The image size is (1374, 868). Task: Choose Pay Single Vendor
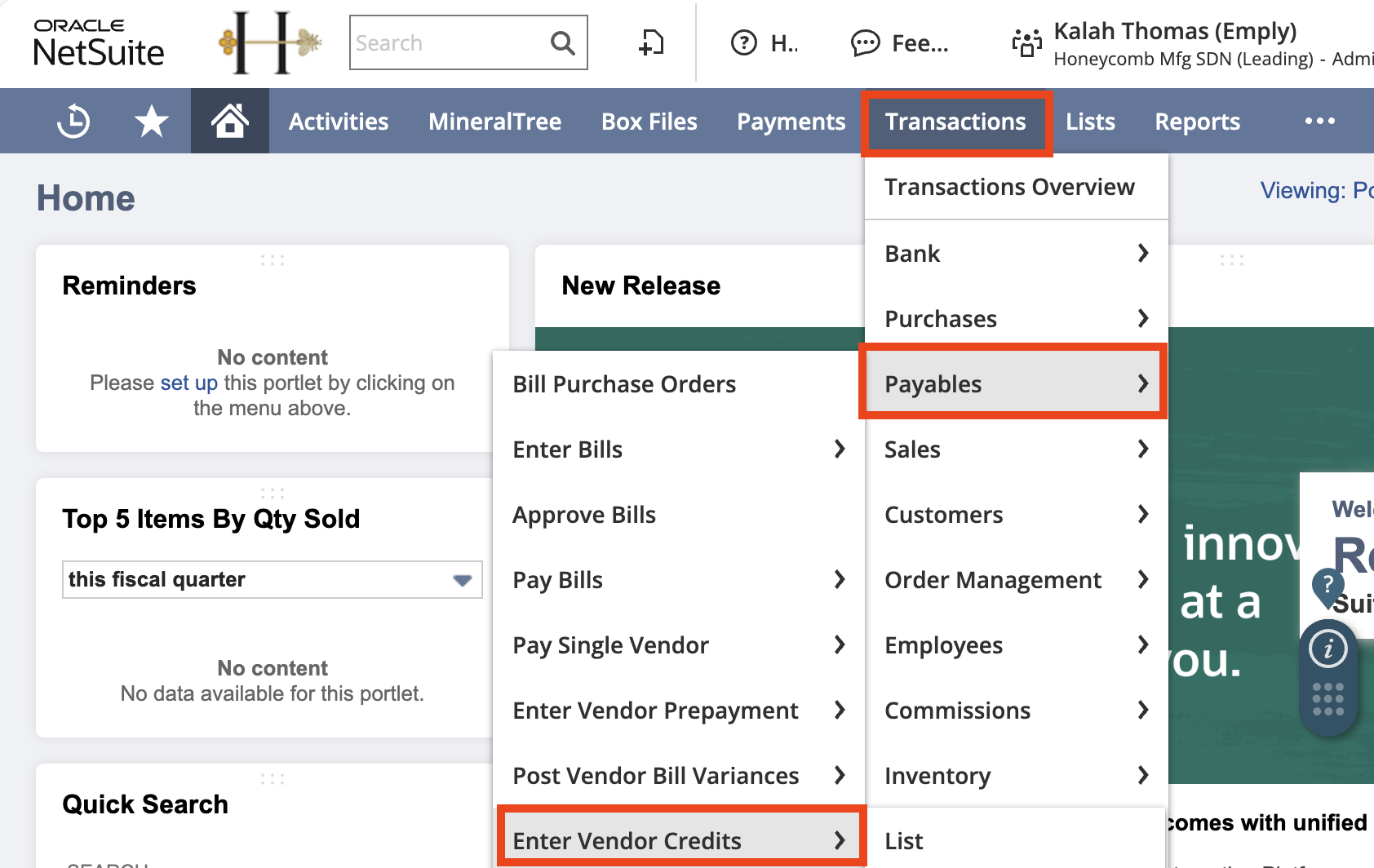(679, 644)
